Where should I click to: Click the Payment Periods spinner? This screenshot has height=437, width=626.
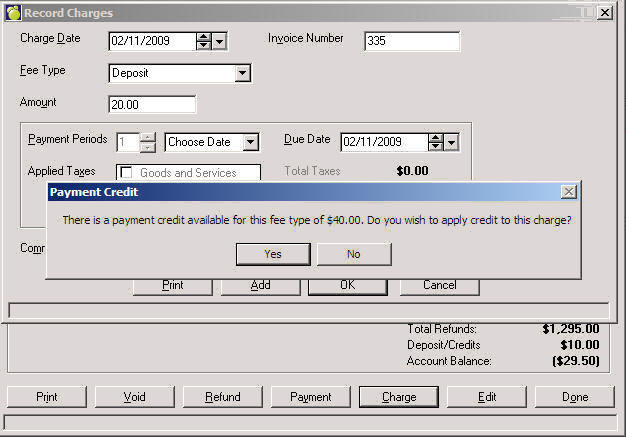[x=148, y=142]
